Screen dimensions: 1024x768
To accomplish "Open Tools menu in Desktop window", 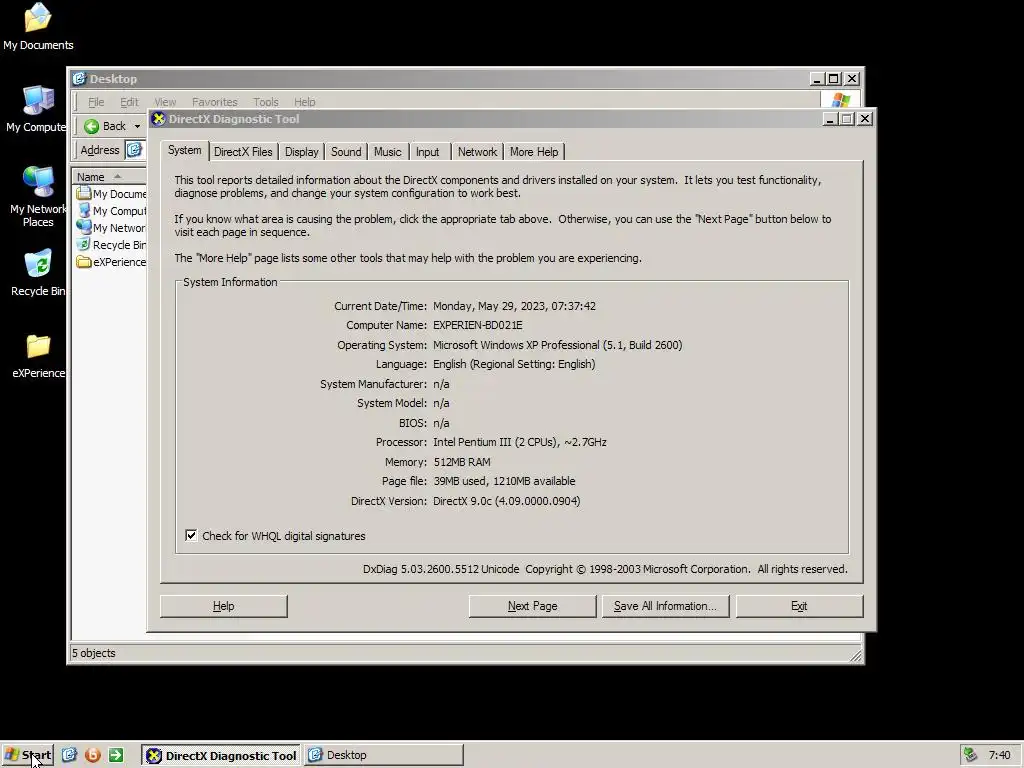I will click(266, 102).
